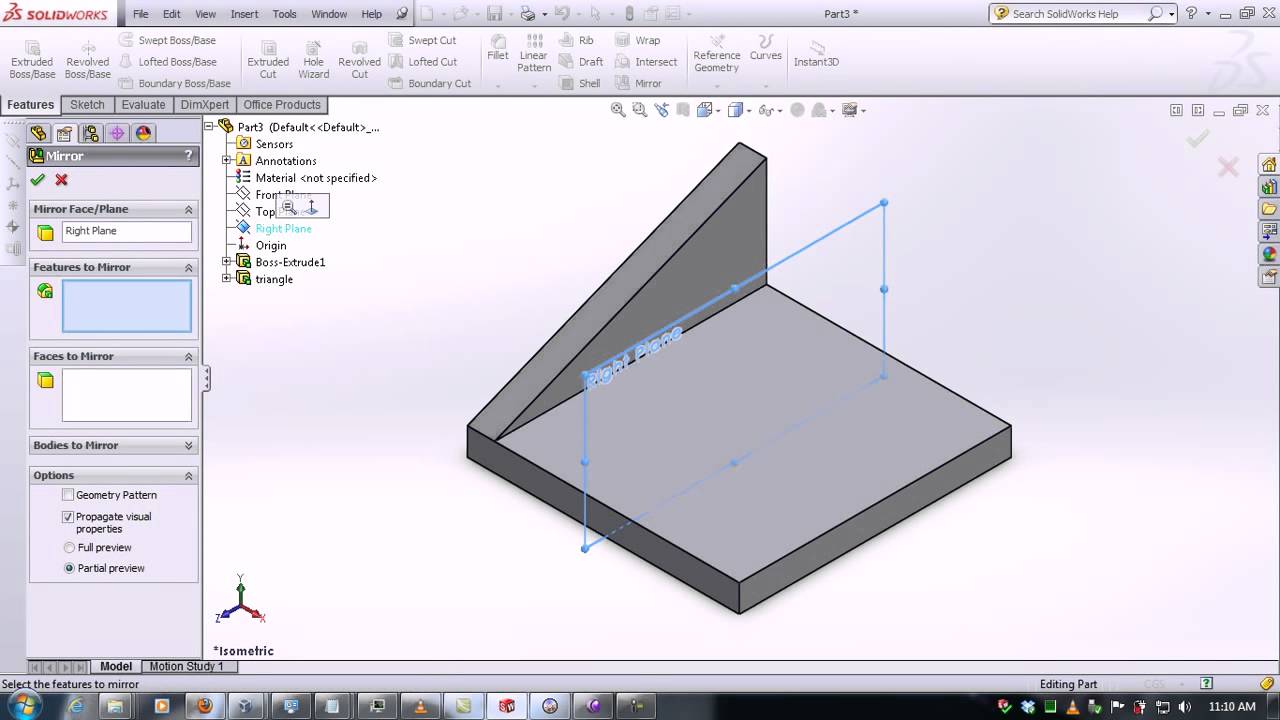Click the Save icon in title toolbar
Viewport: 1280px width, 720px height.
pos(495,14)
